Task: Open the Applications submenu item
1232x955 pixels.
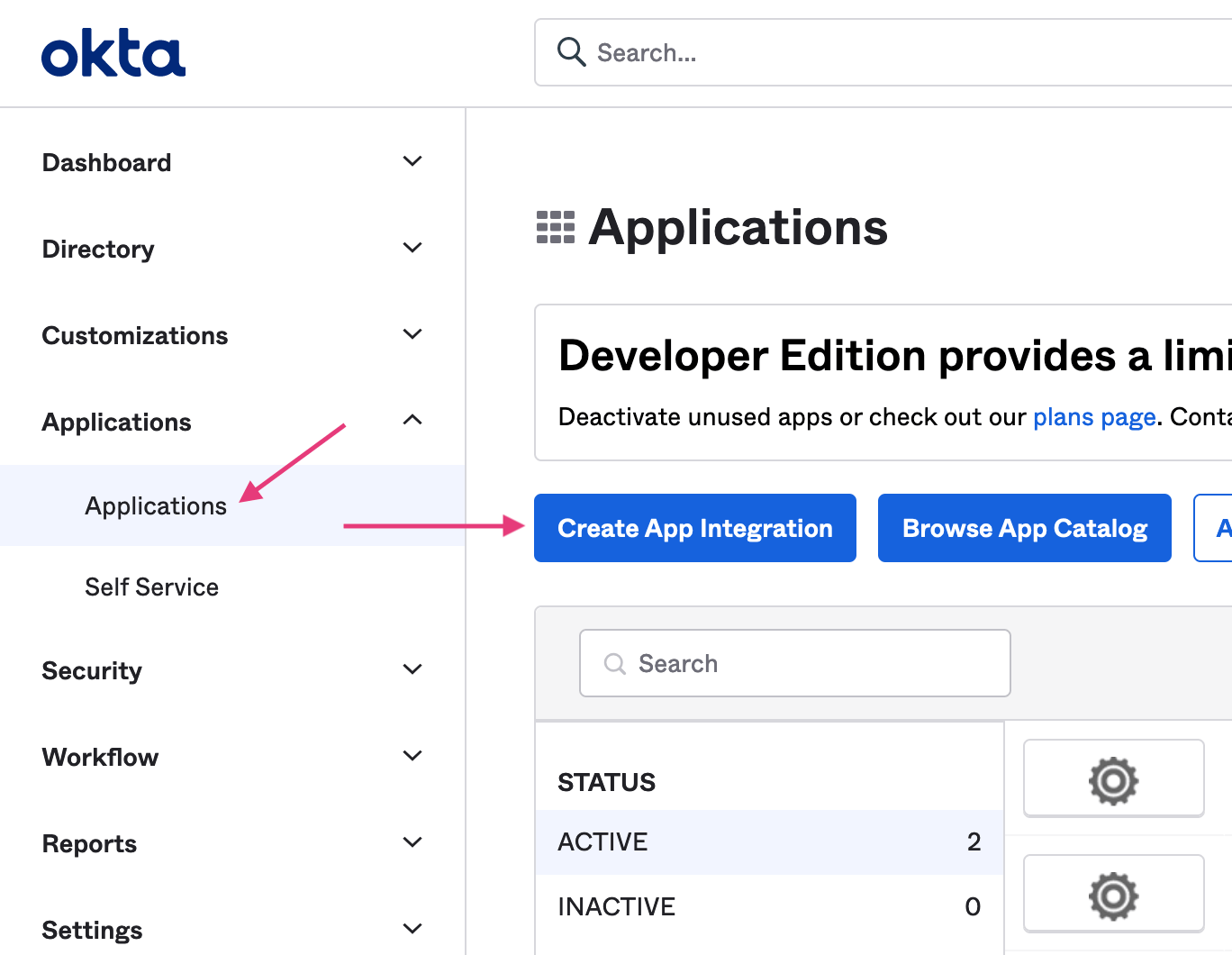Action: 156,506
